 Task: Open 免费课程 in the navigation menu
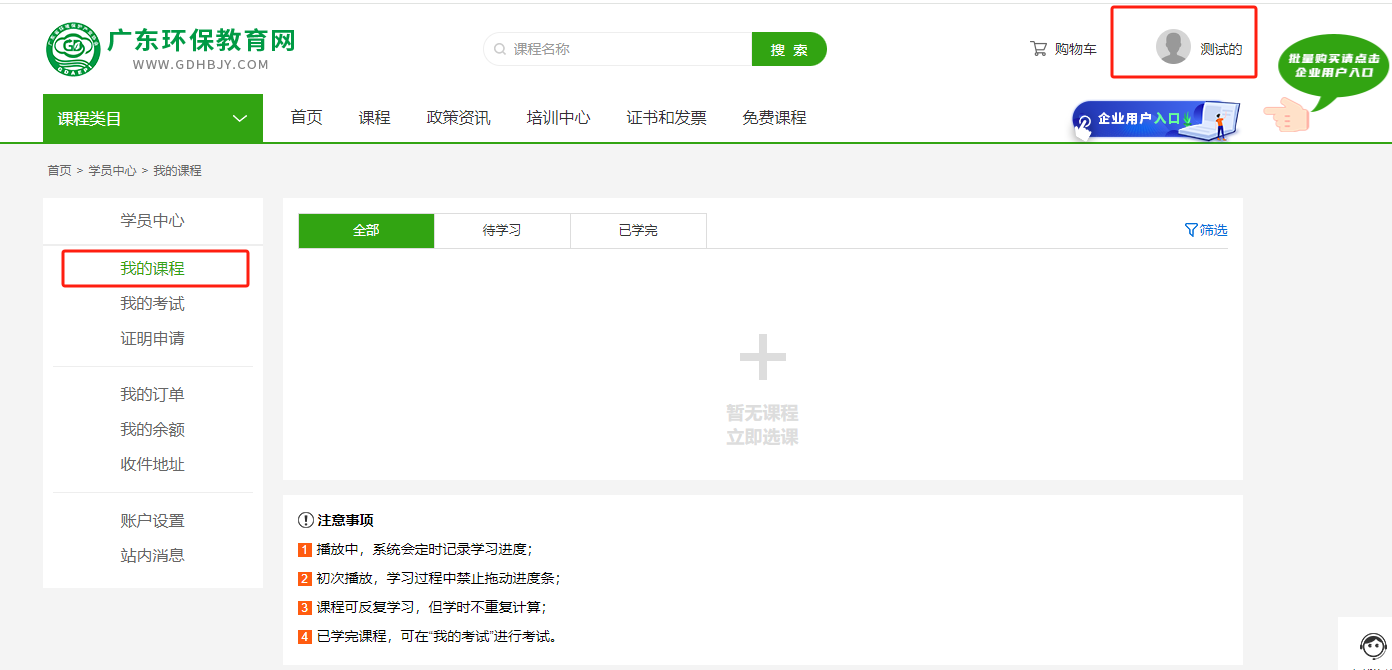click(773, 118)
